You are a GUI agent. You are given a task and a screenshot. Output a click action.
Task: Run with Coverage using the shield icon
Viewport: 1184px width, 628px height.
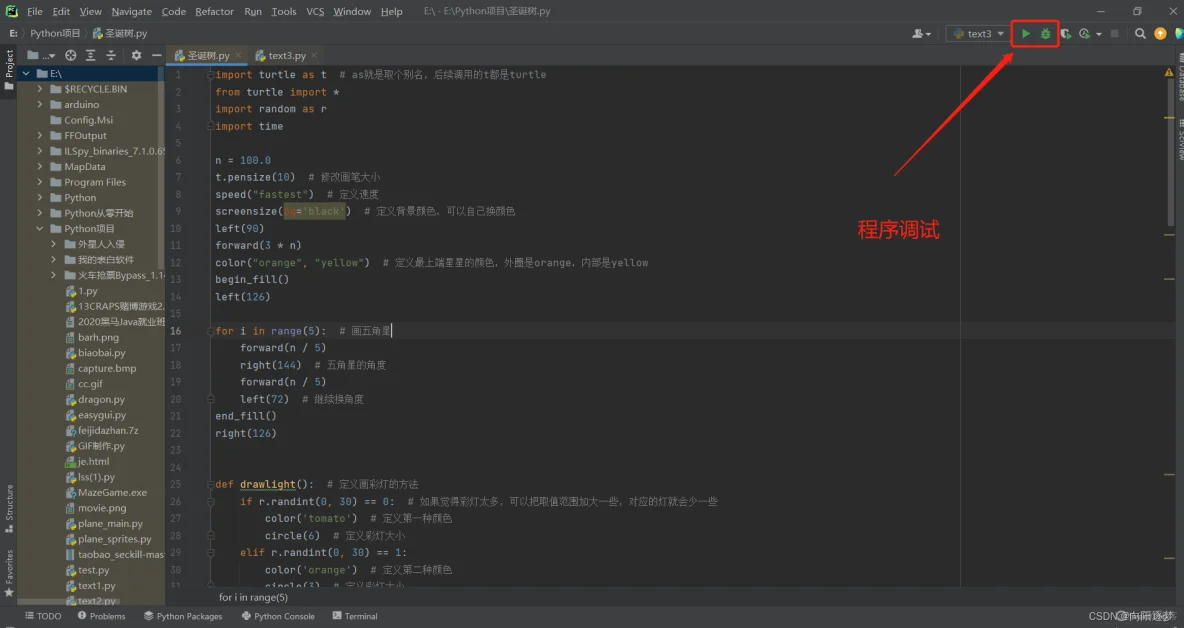pos(1065,33)
